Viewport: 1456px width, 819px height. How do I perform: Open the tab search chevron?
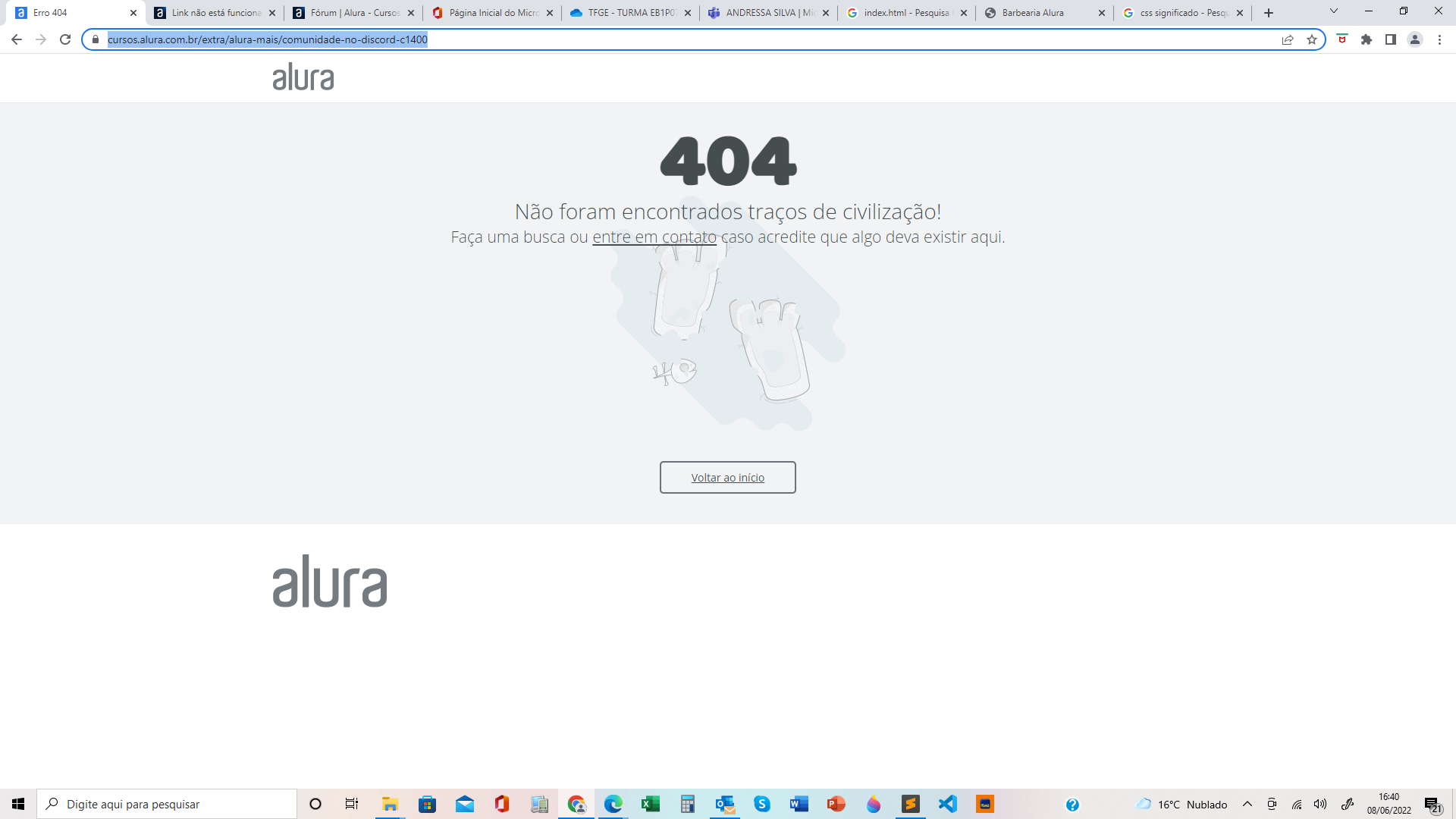(x=1334, y=11)
